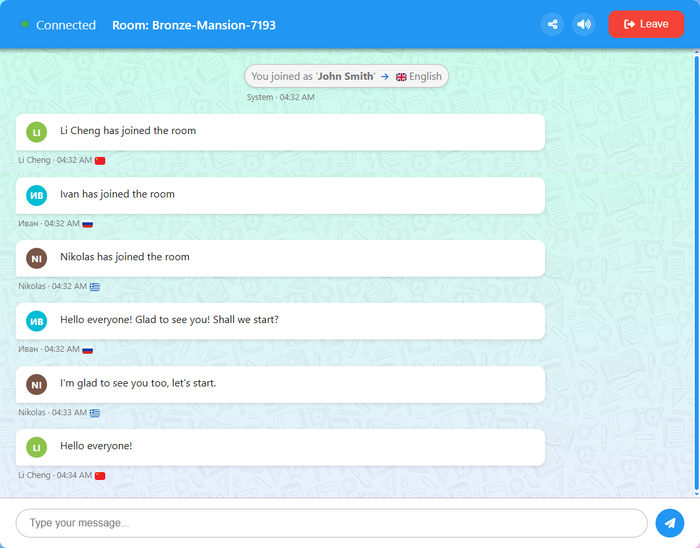
Task: Click 'Li Cheng · 04:32 AM' sender line
Action: coord(55,160)
